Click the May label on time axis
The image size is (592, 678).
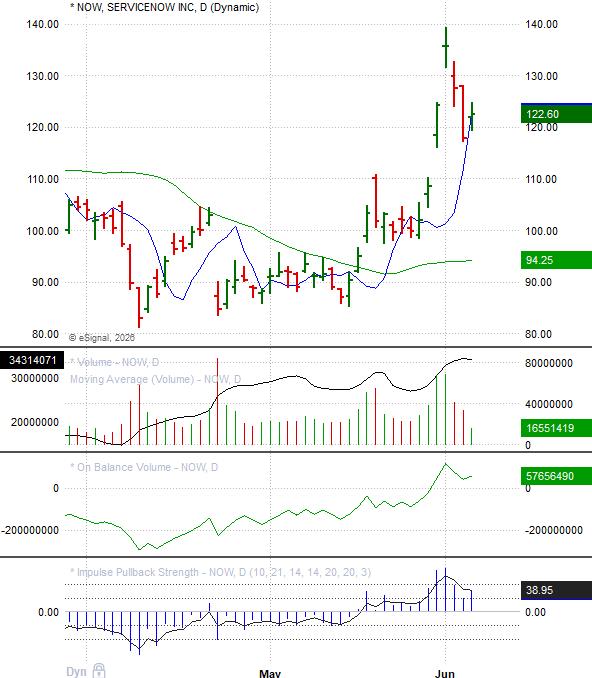(x=270, y=673)
